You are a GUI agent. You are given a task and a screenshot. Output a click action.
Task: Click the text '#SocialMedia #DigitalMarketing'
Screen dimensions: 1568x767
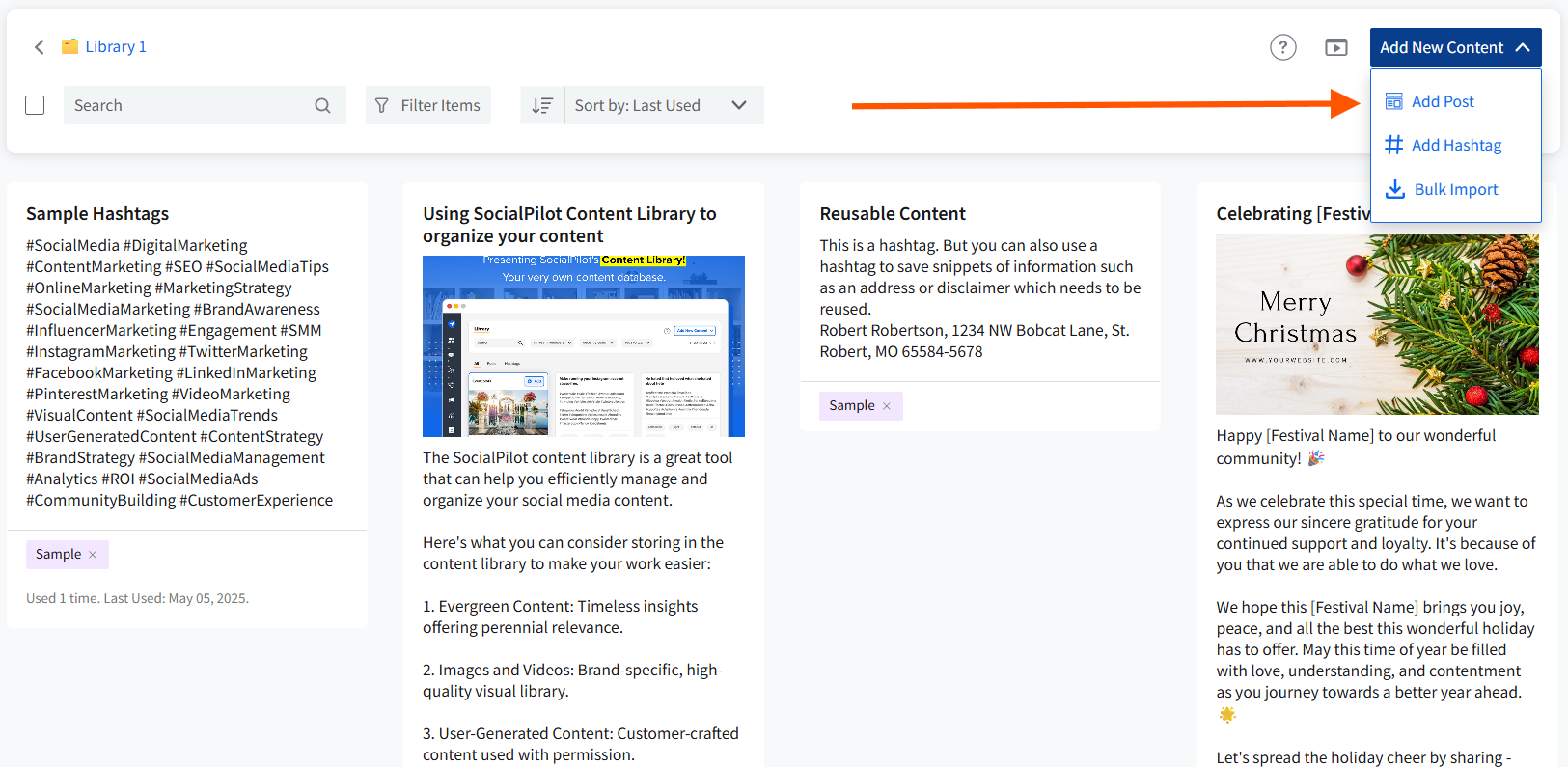tap(136, 245)
